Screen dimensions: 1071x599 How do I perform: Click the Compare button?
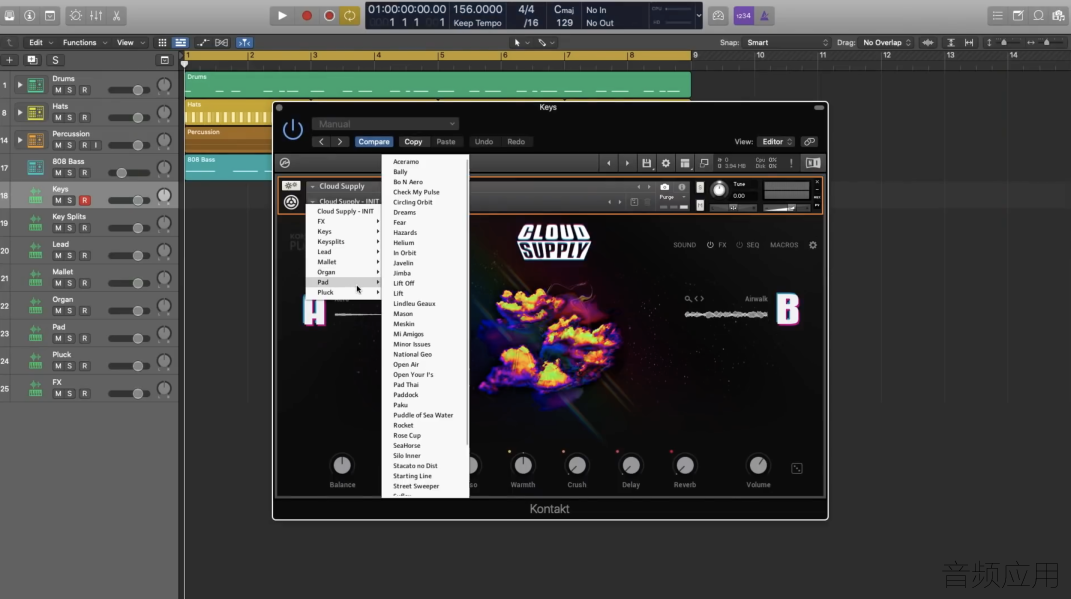374,141
